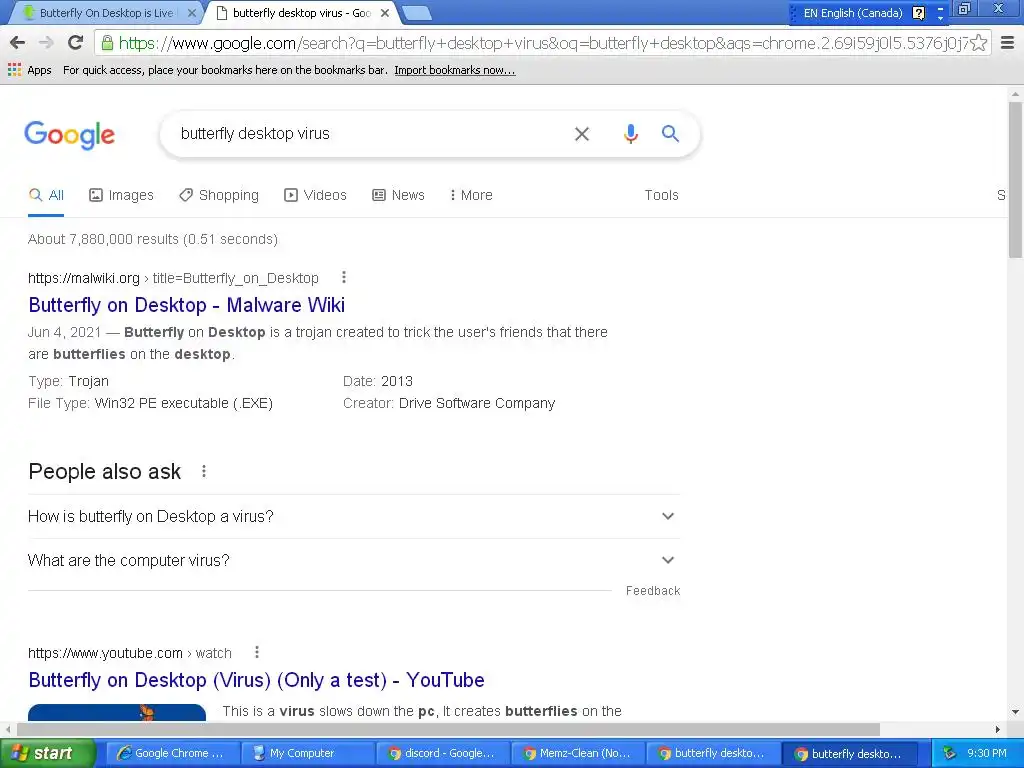This screenshot has width=1024, height=768.
Task: Click the horizontal scrollbar right arrow
Action: (x=998, y=729)
